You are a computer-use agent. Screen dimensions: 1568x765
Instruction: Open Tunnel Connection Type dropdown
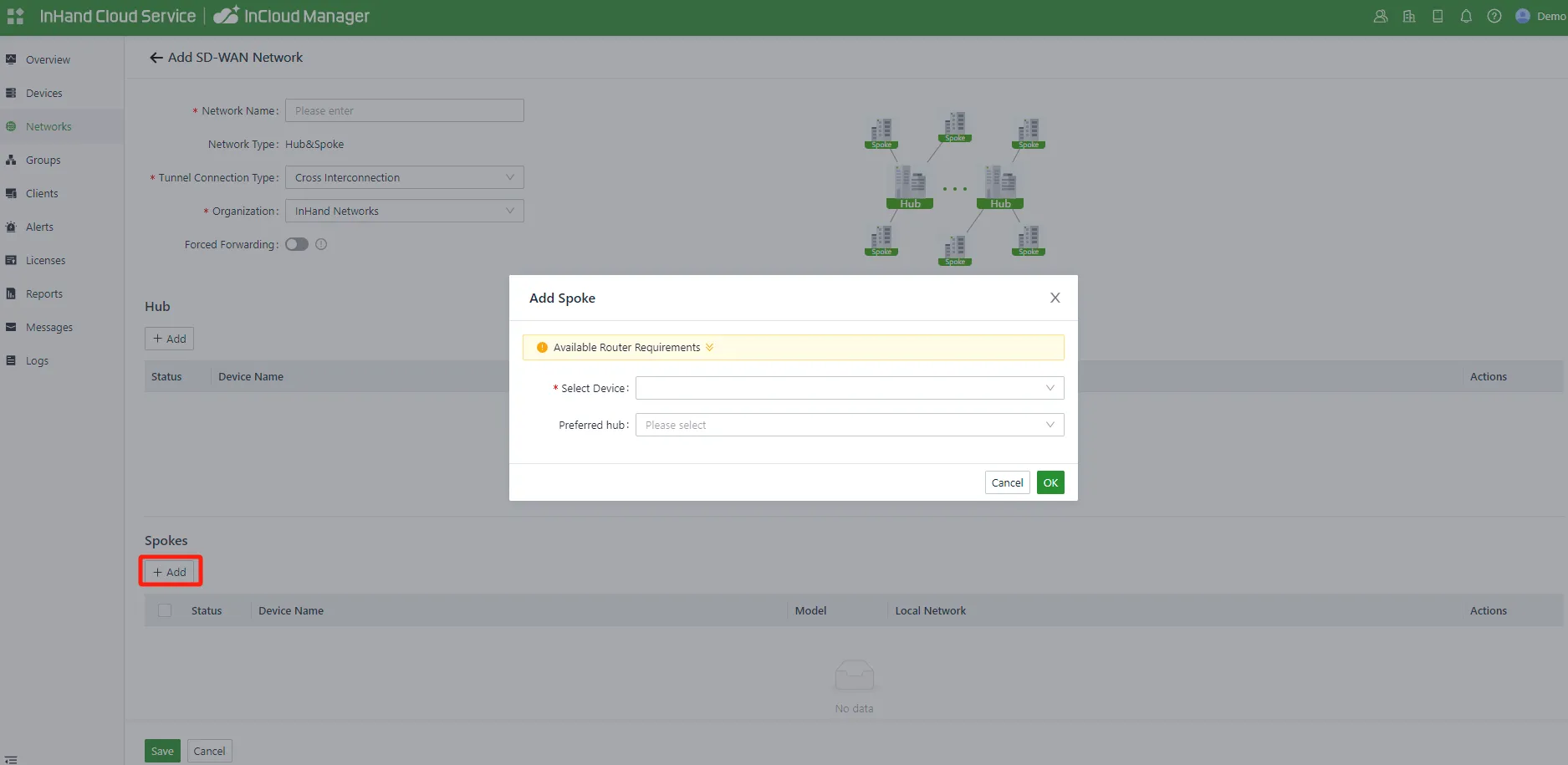click(405, 177)
